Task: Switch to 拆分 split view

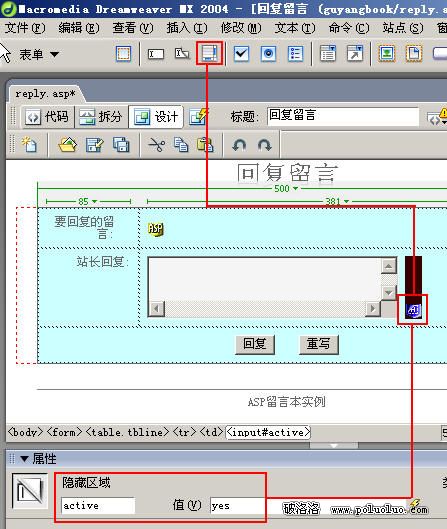Action: 101,117
